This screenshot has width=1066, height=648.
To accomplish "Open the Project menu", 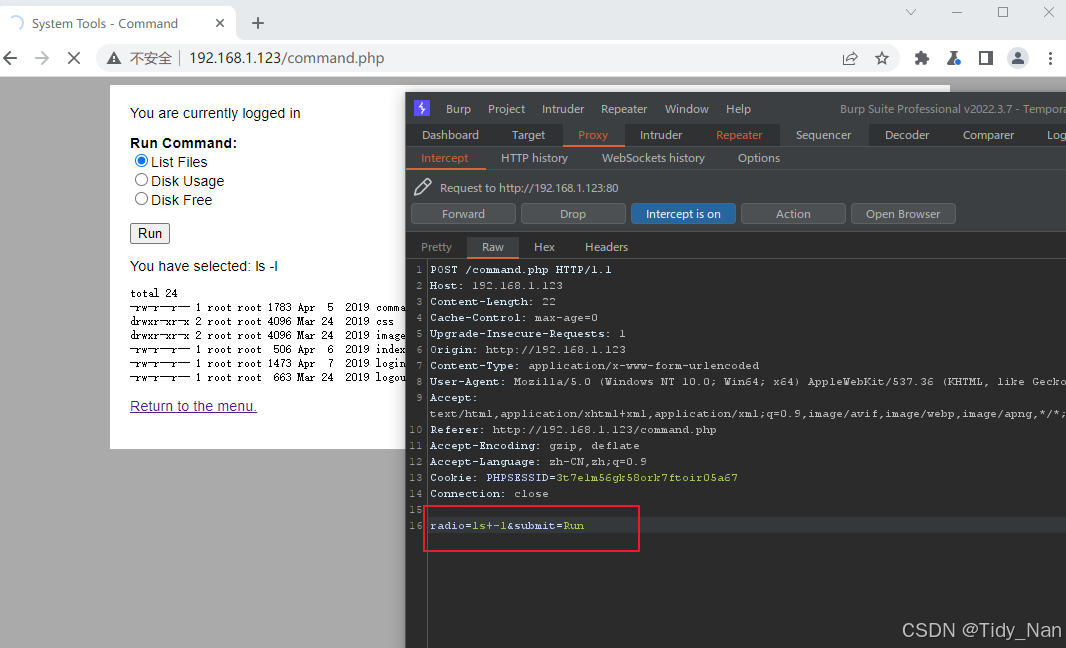I will (506, 109).
